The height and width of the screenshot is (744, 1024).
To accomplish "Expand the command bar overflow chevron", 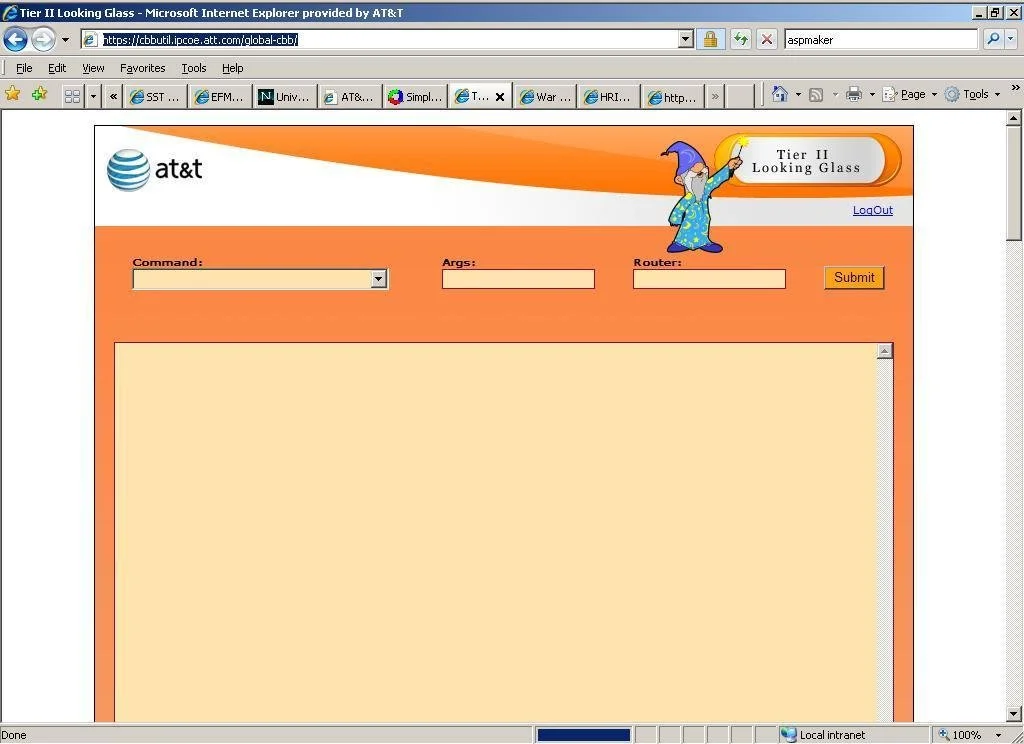I will click(1016, 88).
